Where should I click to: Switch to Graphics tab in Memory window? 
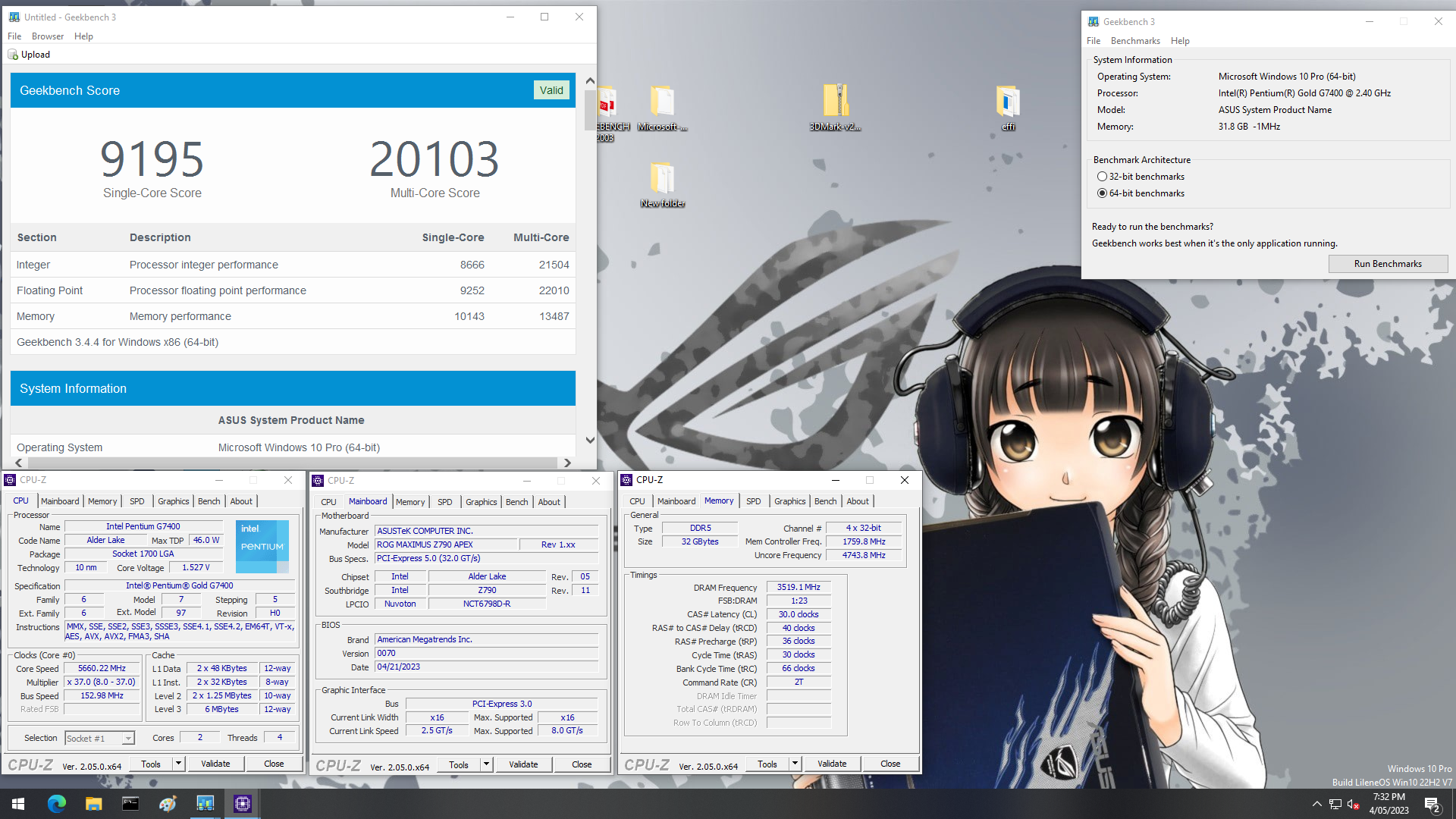[789, 501]
